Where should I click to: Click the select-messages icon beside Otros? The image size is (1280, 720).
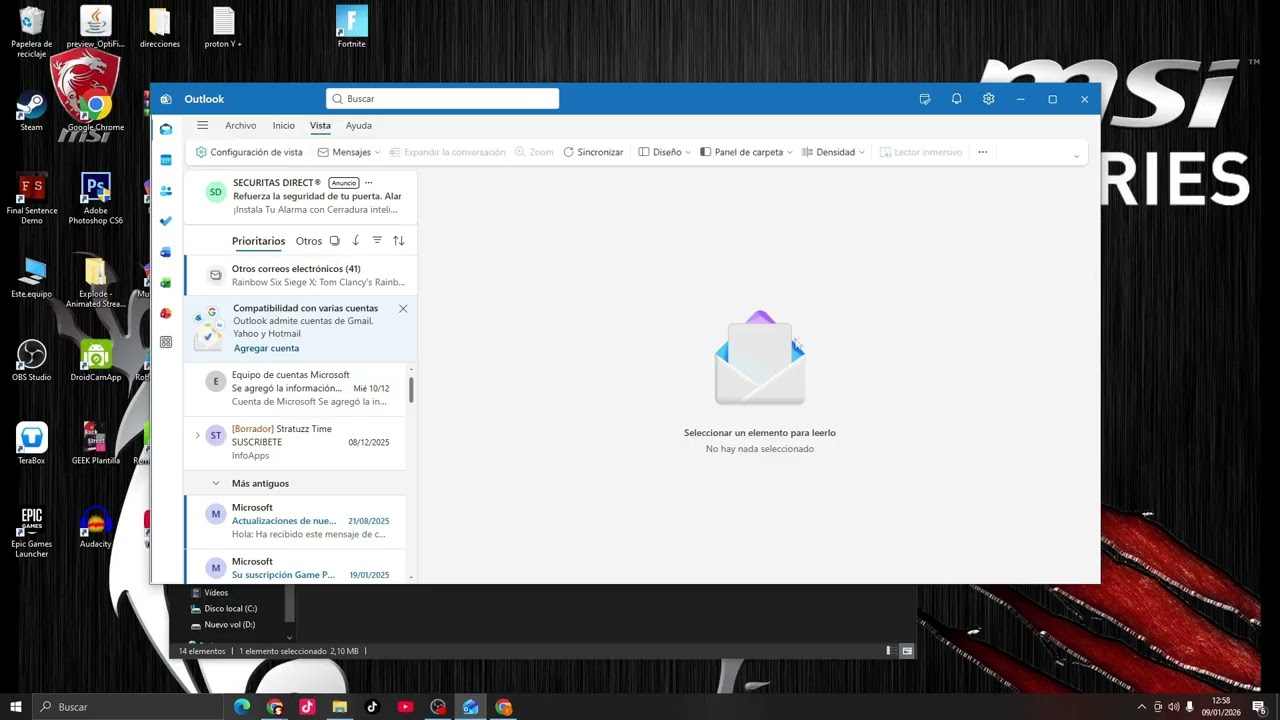(335, 241)
